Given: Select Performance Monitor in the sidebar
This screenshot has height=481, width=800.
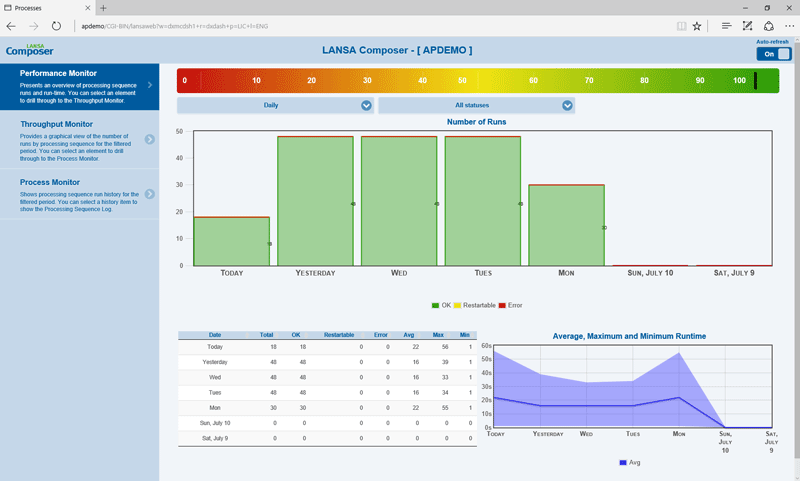Looking at the screenshot, I should pyautogui.click(x=80, y=86).
